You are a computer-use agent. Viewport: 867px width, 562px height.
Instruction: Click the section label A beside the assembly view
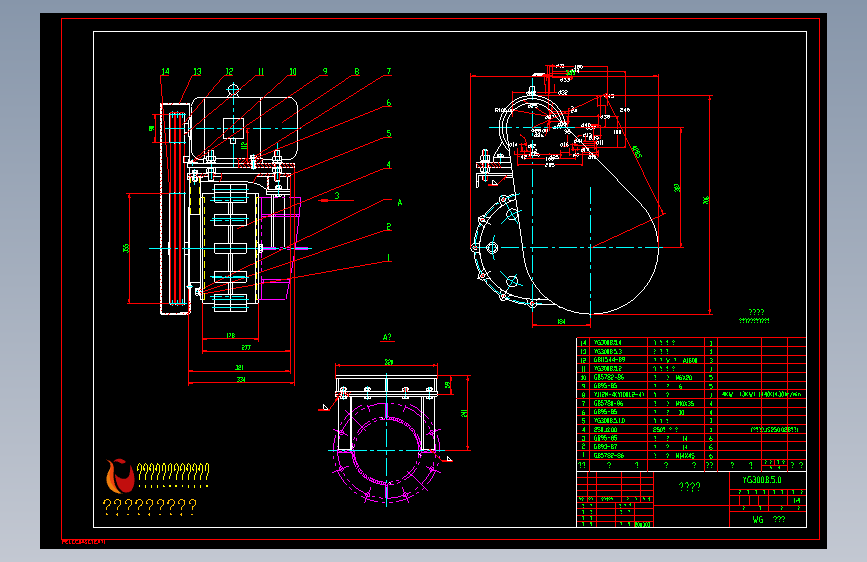tap(400, 202)
